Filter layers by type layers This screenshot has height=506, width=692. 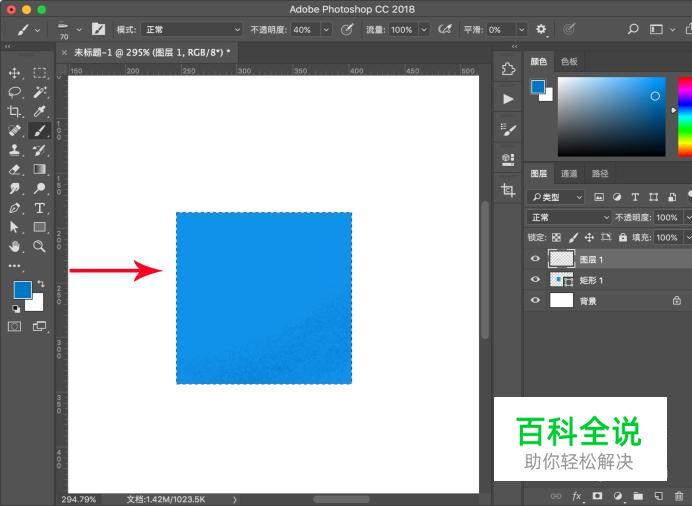pos(635,197)
